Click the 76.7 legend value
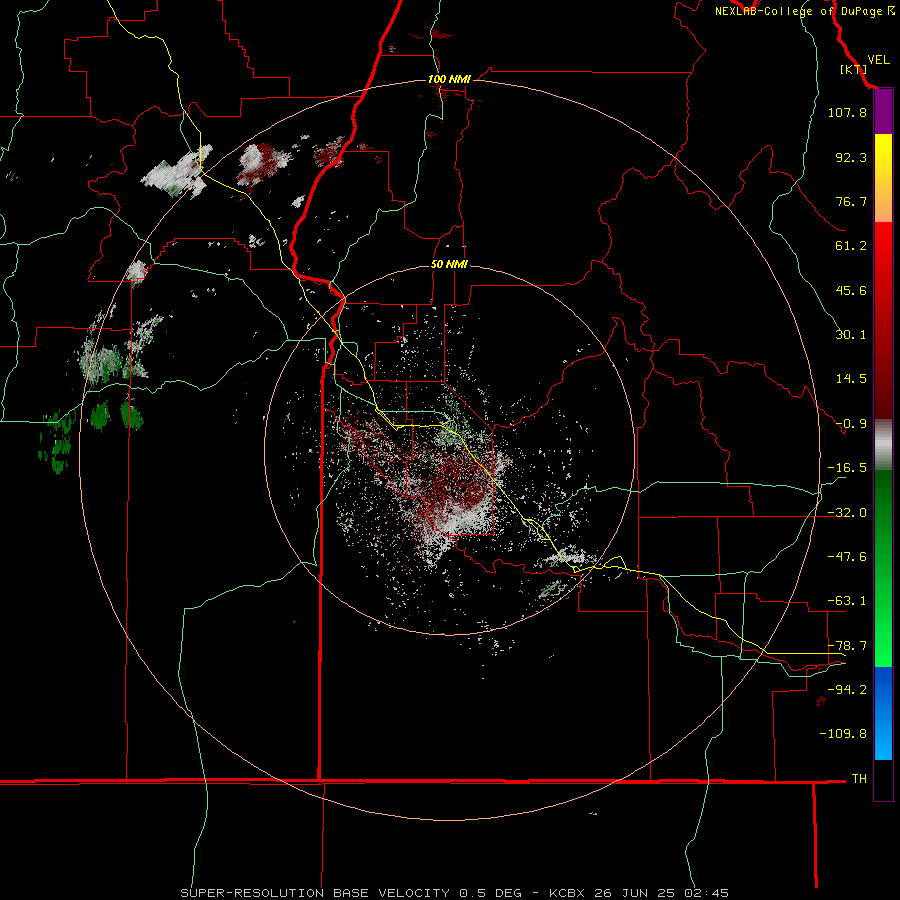 [x=851, y=201]
